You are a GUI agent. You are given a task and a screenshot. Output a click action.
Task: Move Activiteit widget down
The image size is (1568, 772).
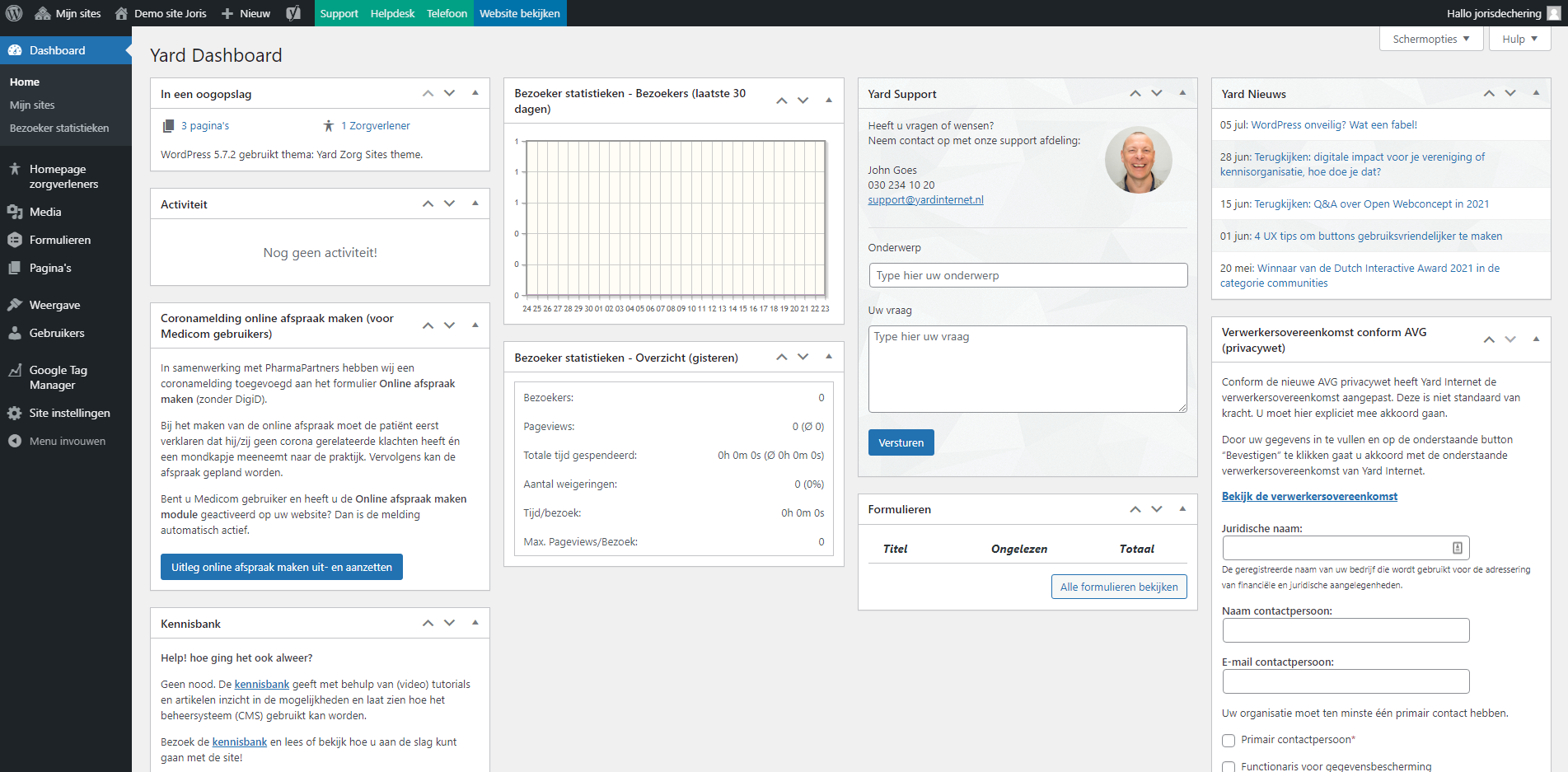tap(449, 204)
